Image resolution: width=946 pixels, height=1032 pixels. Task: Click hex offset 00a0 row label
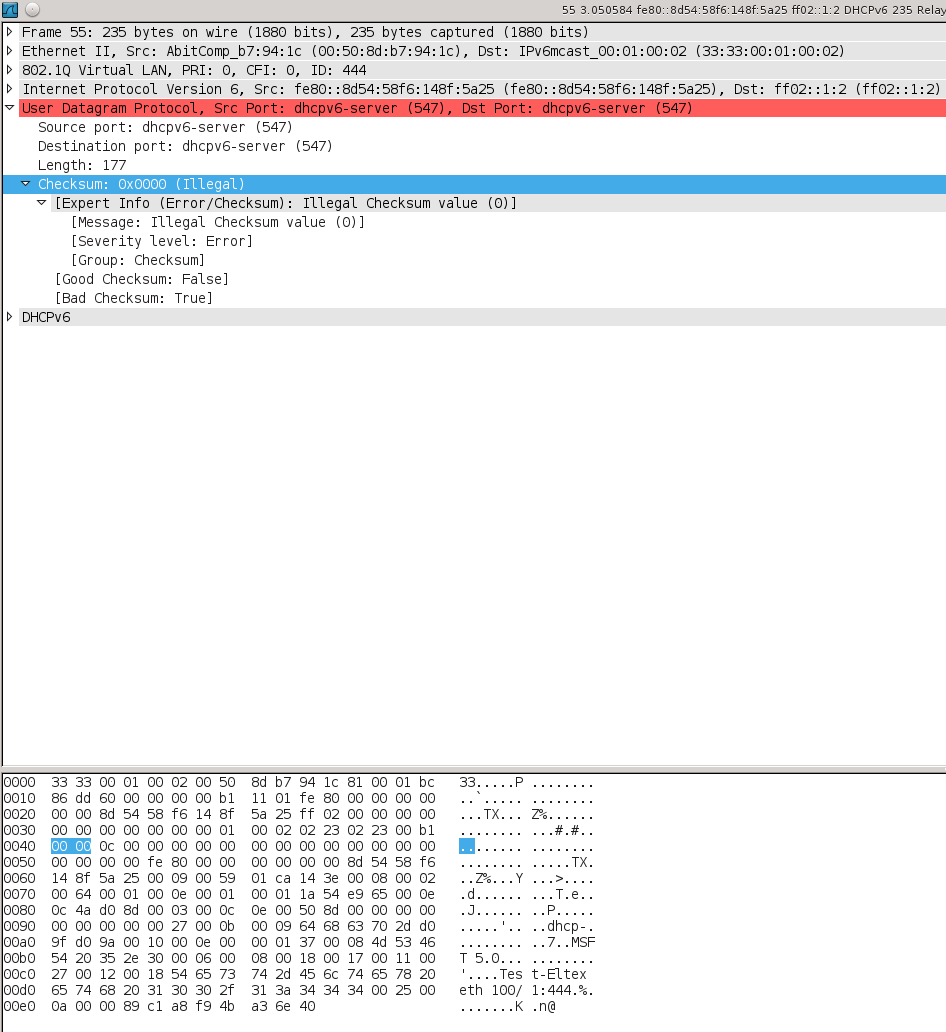click(20, 942)
